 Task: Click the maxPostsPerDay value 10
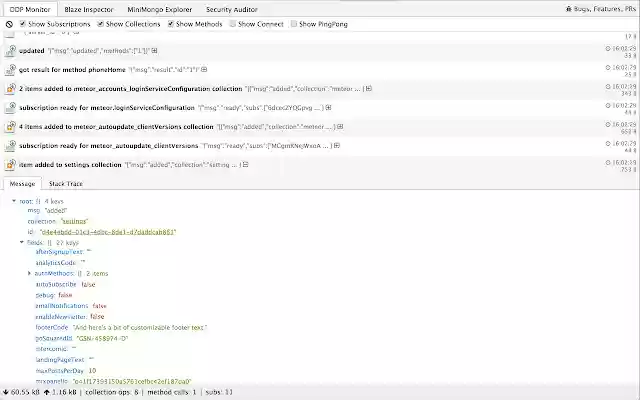click(92, 371)
